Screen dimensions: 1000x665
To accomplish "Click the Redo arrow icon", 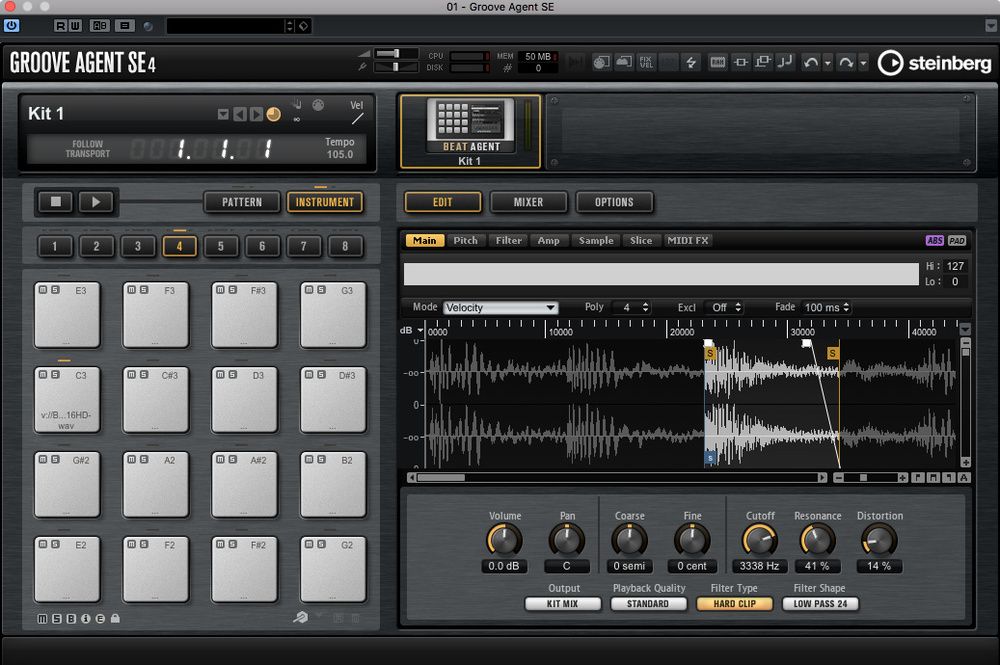I will pyautogui.click(x=846, y=62).
